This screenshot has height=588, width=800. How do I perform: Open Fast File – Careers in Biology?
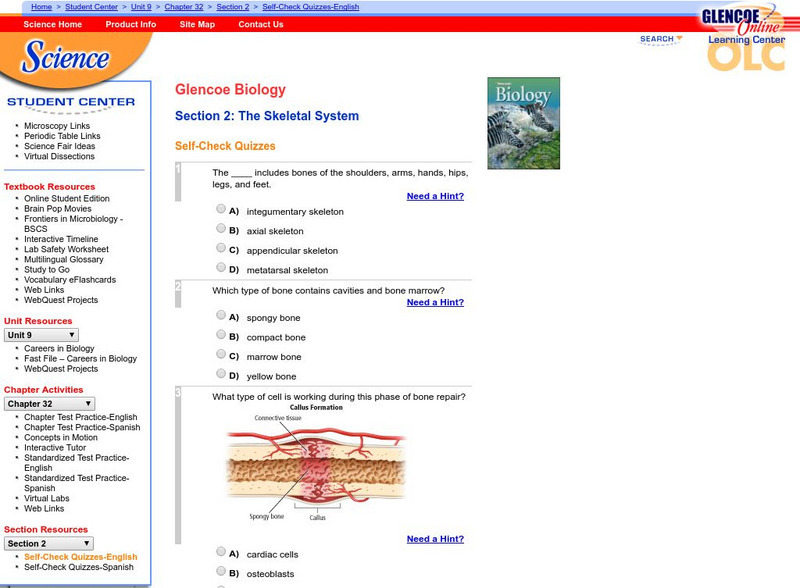pyautogui.click(x=81, y=358)
